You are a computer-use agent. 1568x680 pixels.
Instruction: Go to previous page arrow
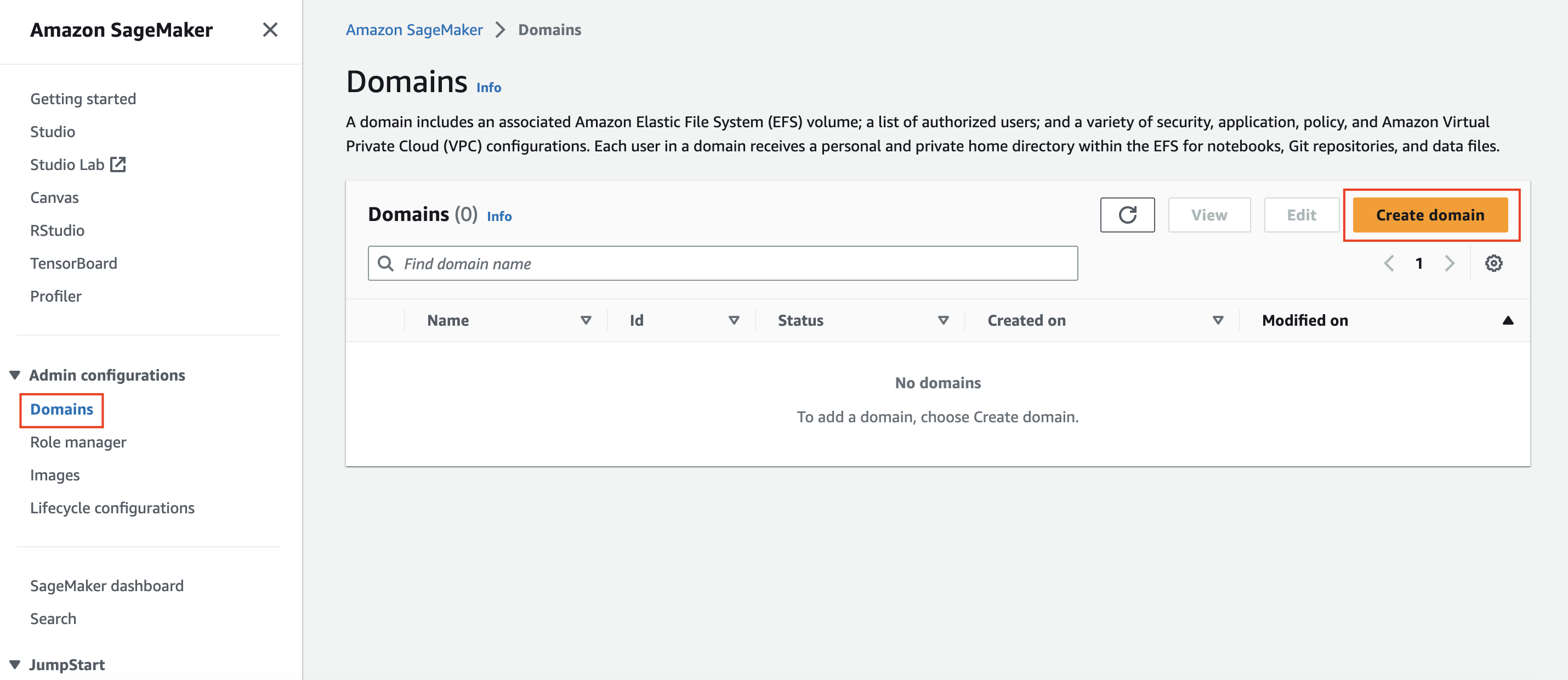click(1389, 264)
